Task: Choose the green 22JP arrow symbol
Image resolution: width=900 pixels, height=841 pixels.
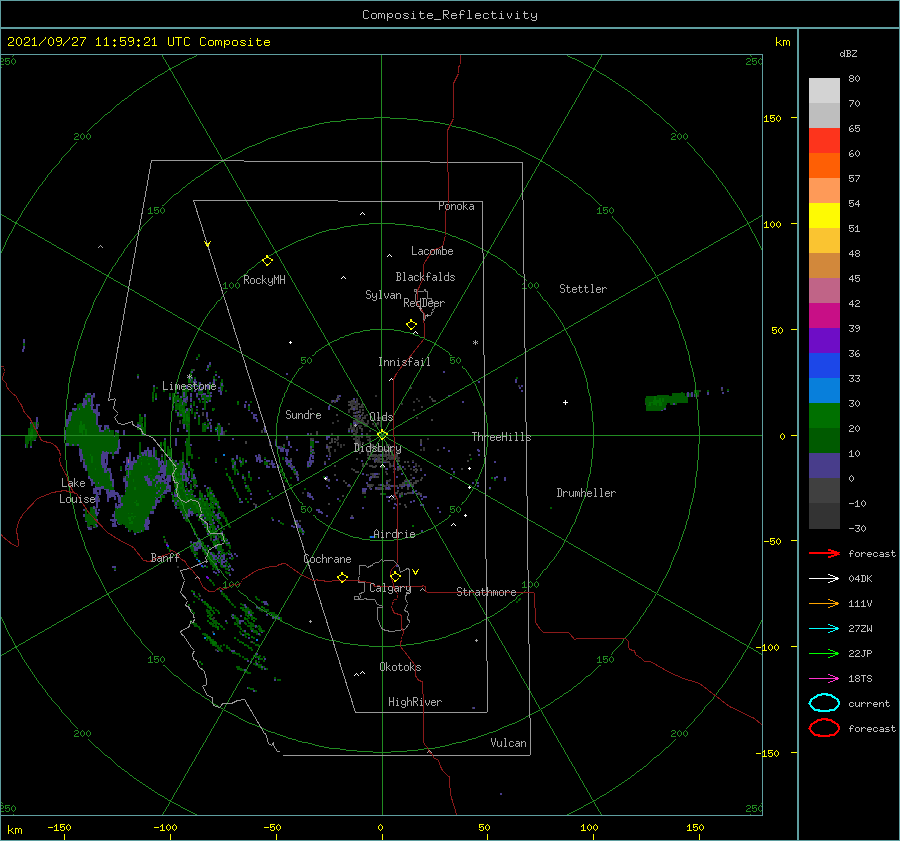Action: tap(824, 653)
